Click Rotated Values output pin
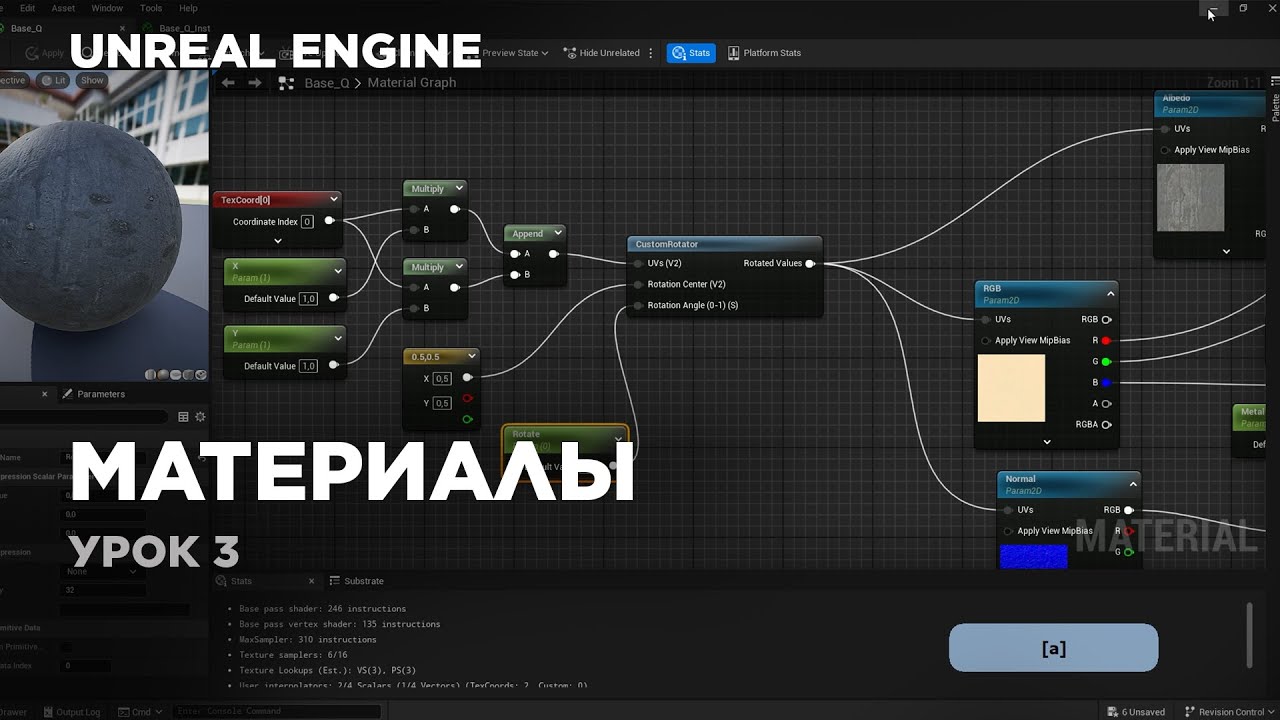Image resolution: width=1280 pixels, height=720 pixels. click(810, 264)
